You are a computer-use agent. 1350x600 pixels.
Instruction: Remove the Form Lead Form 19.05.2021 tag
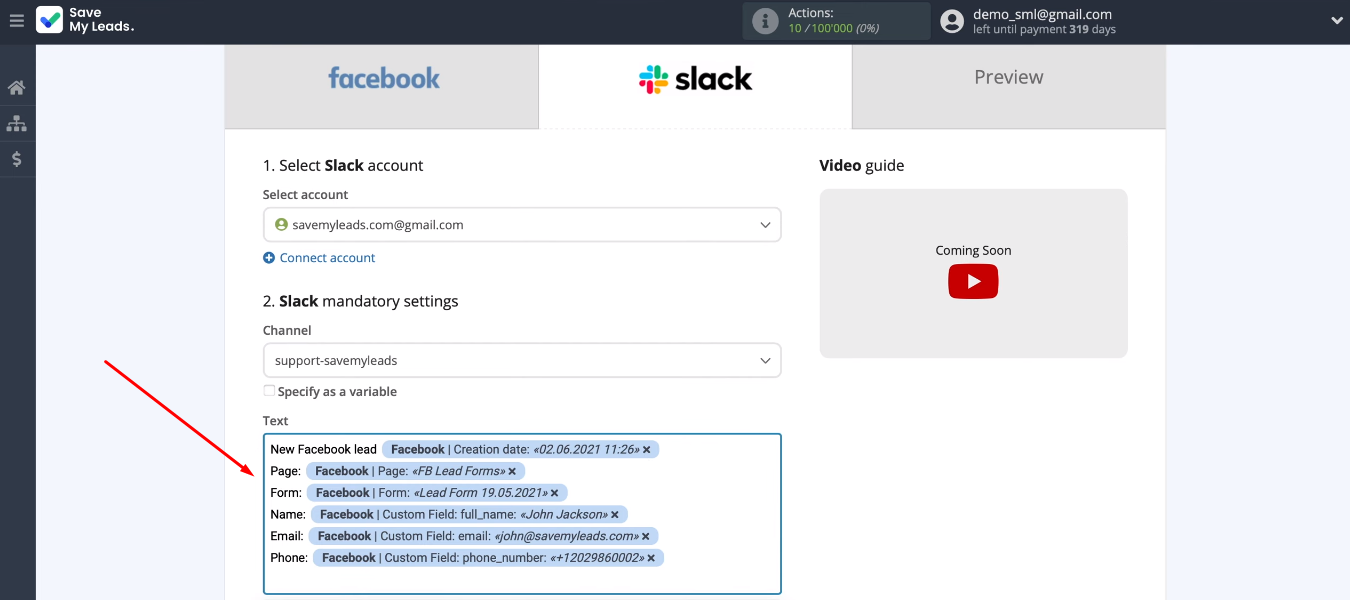[555, 493]
